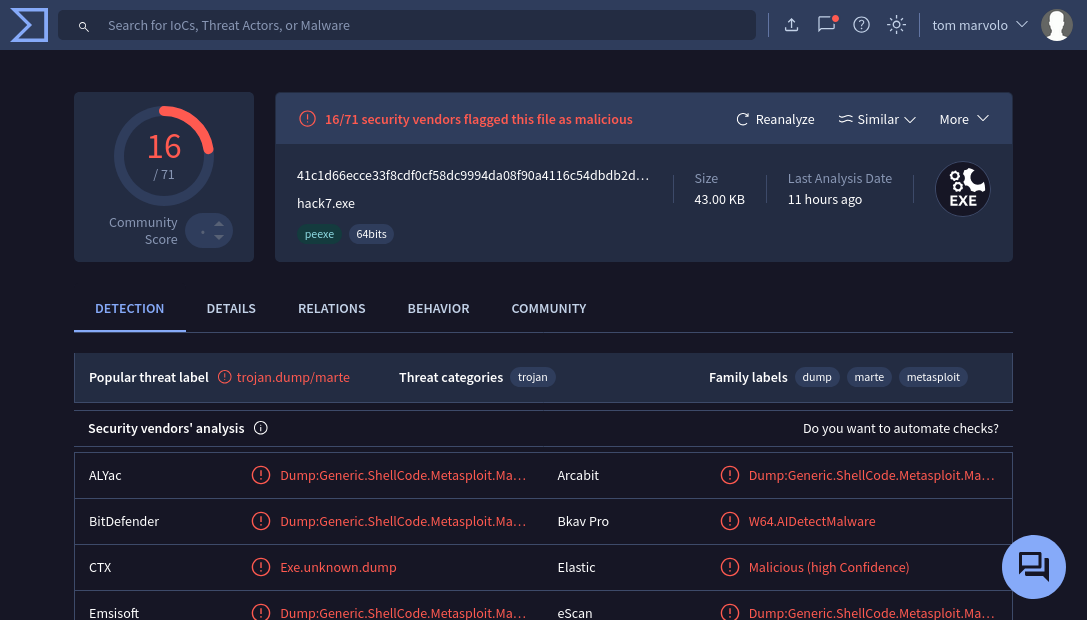Click the 16/71 detection score gauge
This screenshot has width=1087, height=620.
tap(164, 155)
